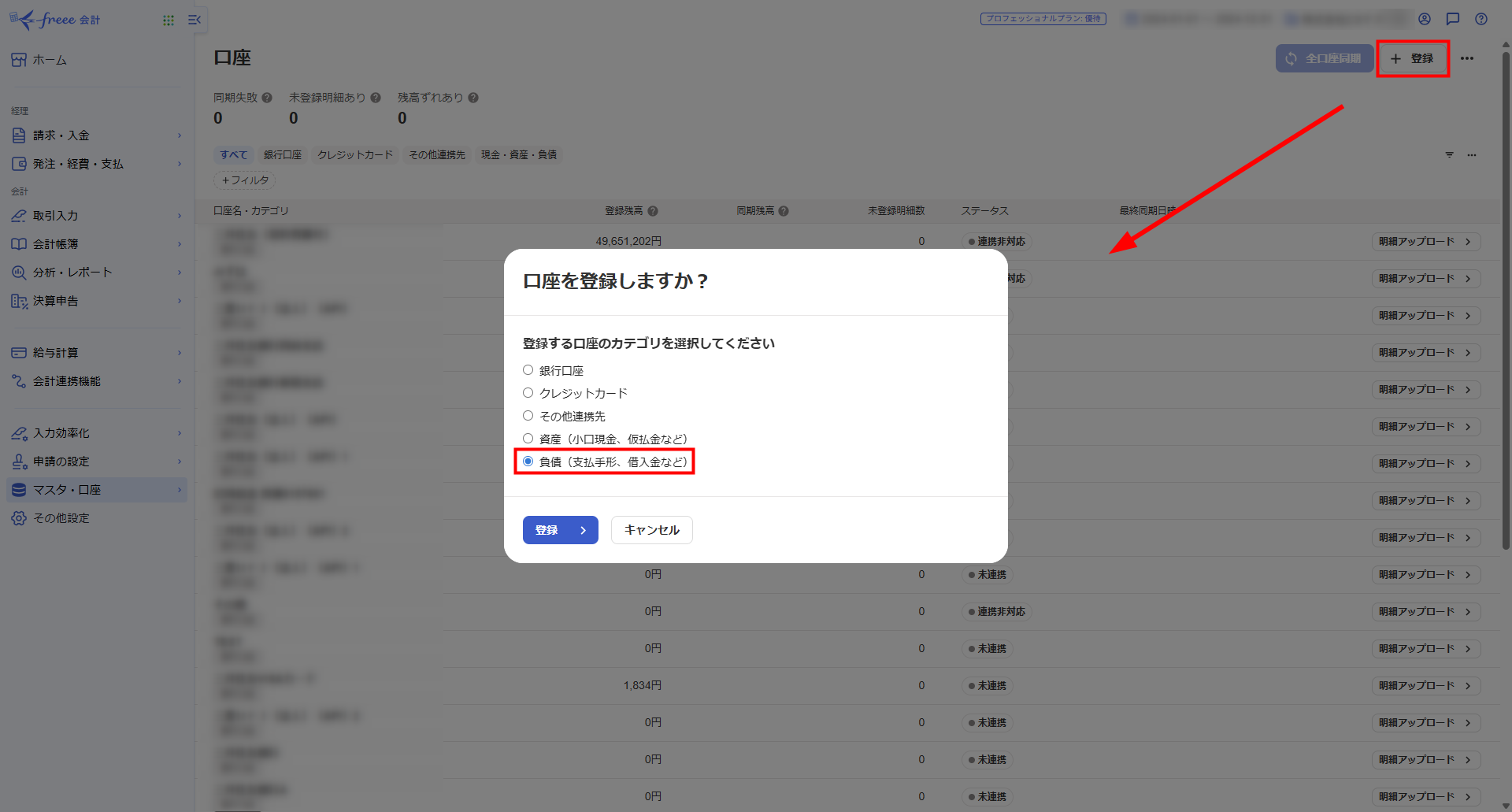Click the help question mark icon in the header
Screen dimensions: 1512x812
tap(1481, 19)
